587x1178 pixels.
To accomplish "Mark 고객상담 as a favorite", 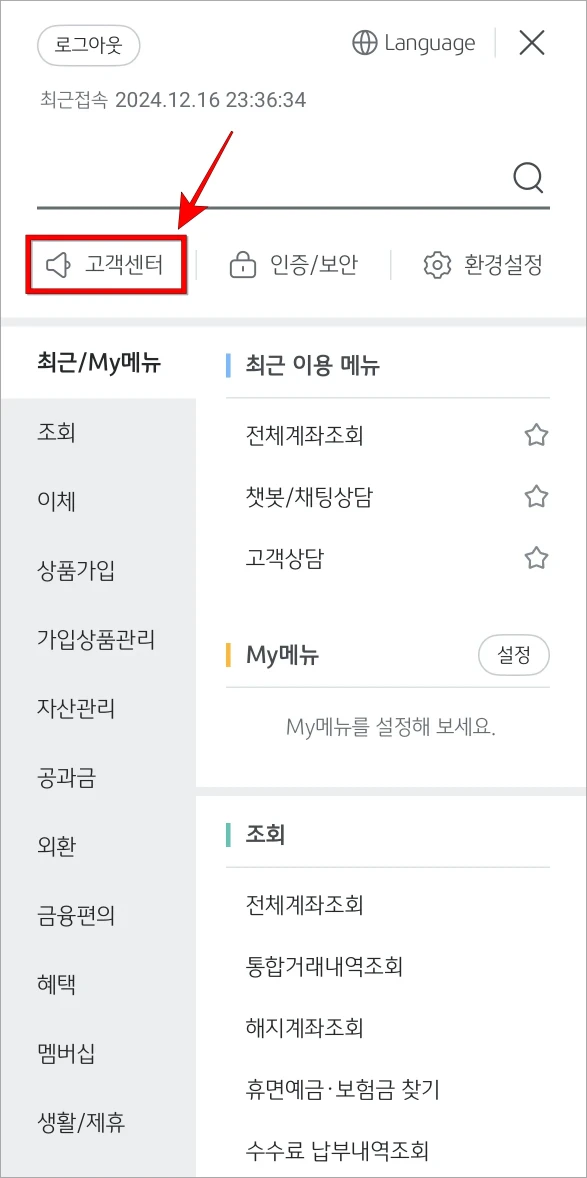I will (x=536, y=558).
